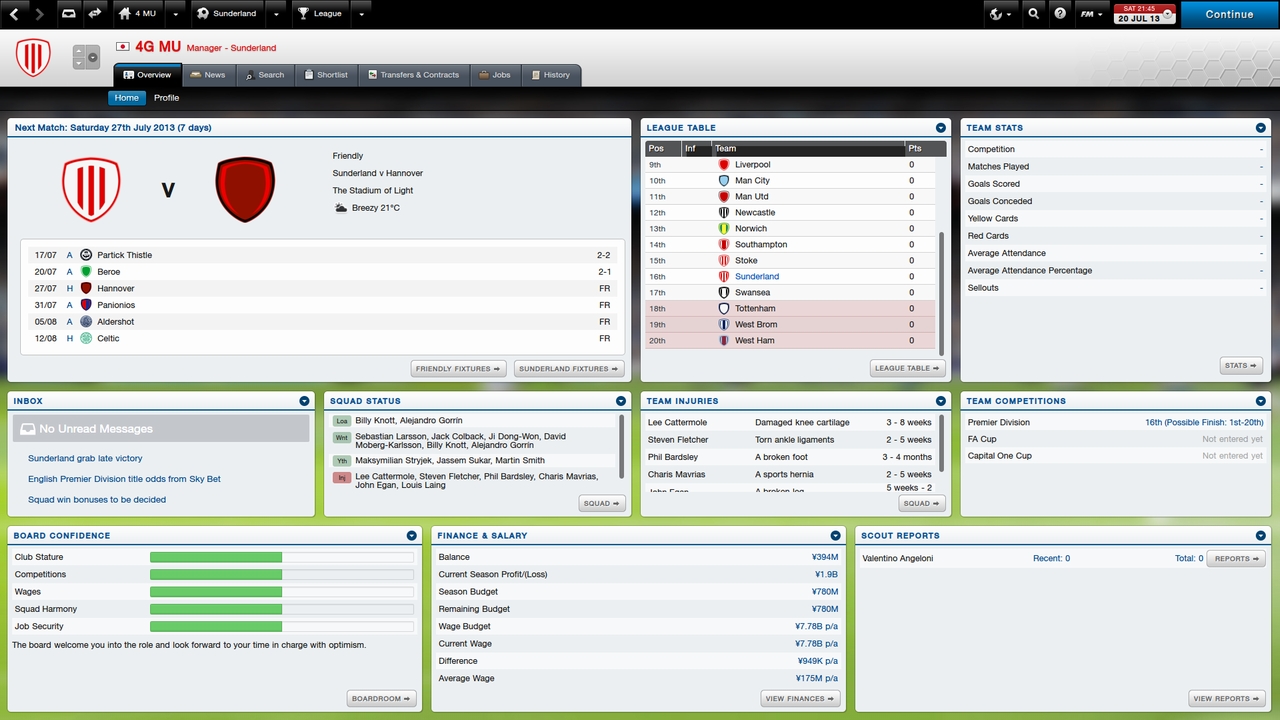
Task: Expand the Inbox panel menu
Action: (304, 401)
